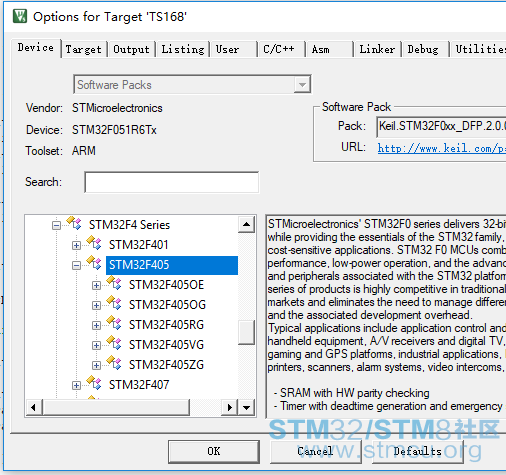This screenshot has width=506, height=475.
Task: Click the device tree scroll left arrow
Action: click(x=33, y=407)
